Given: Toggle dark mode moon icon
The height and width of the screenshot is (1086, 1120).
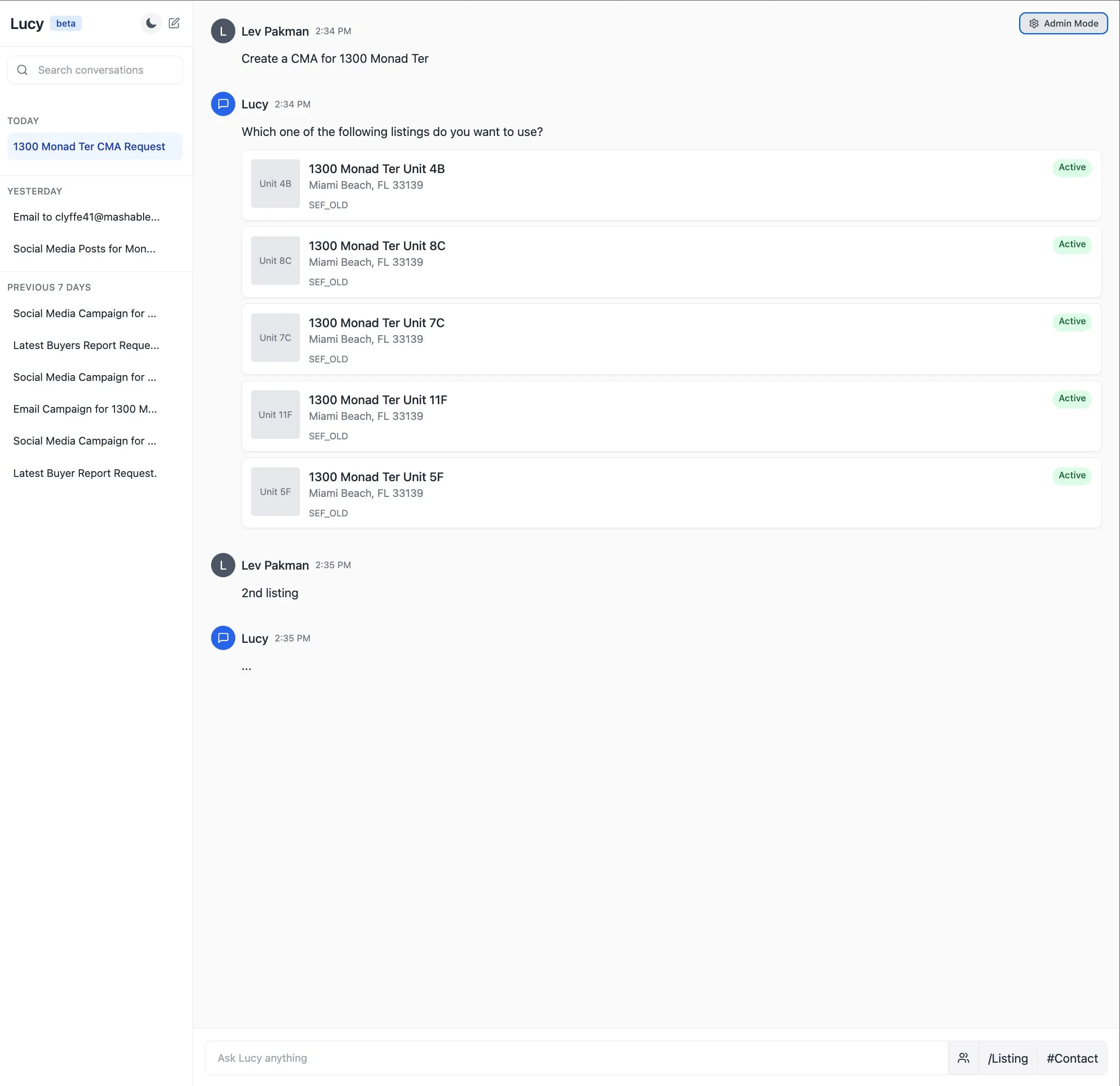Looking at the screenshot, I should (151, 23).
